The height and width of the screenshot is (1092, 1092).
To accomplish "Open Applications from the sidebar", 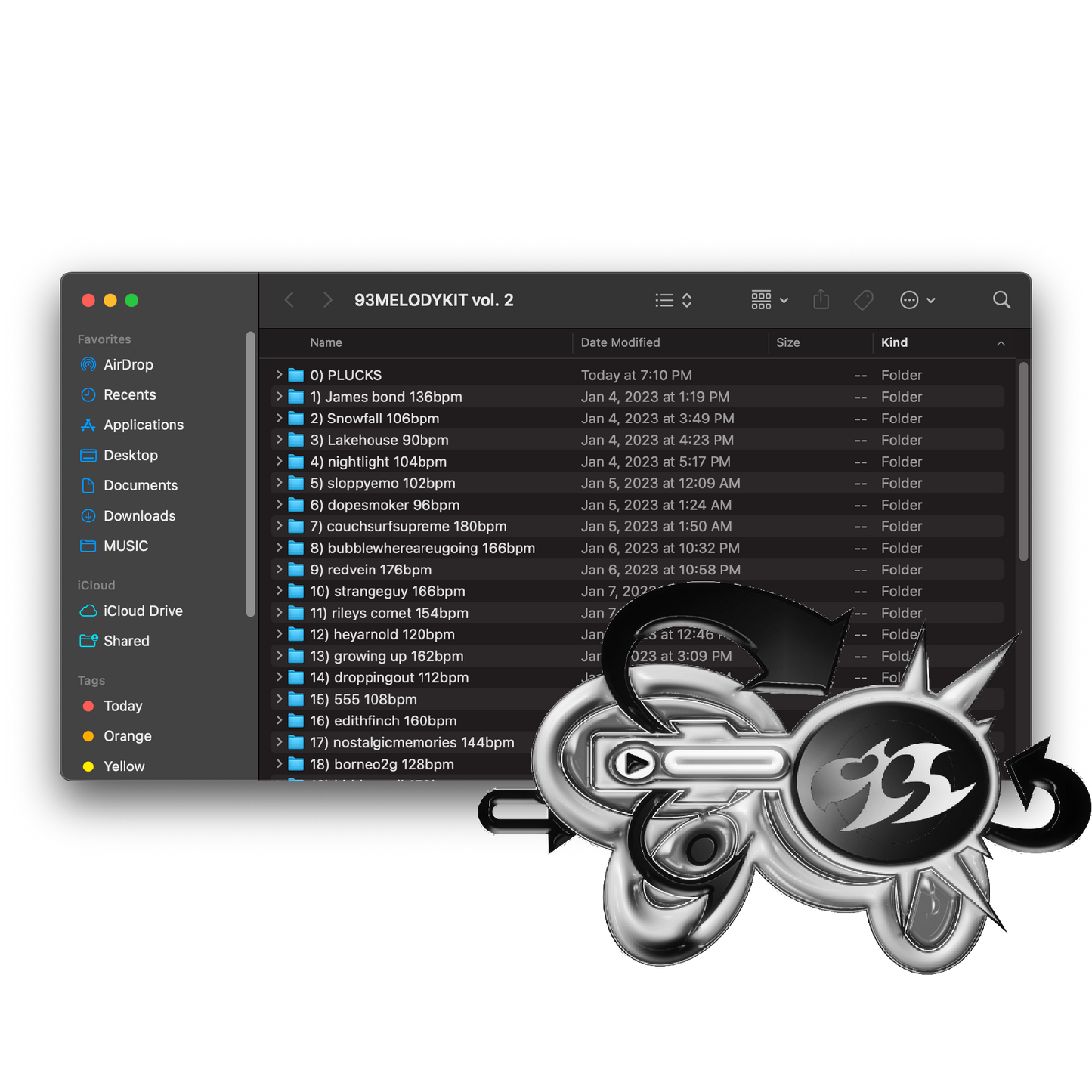I will click(x=143, y=425).
